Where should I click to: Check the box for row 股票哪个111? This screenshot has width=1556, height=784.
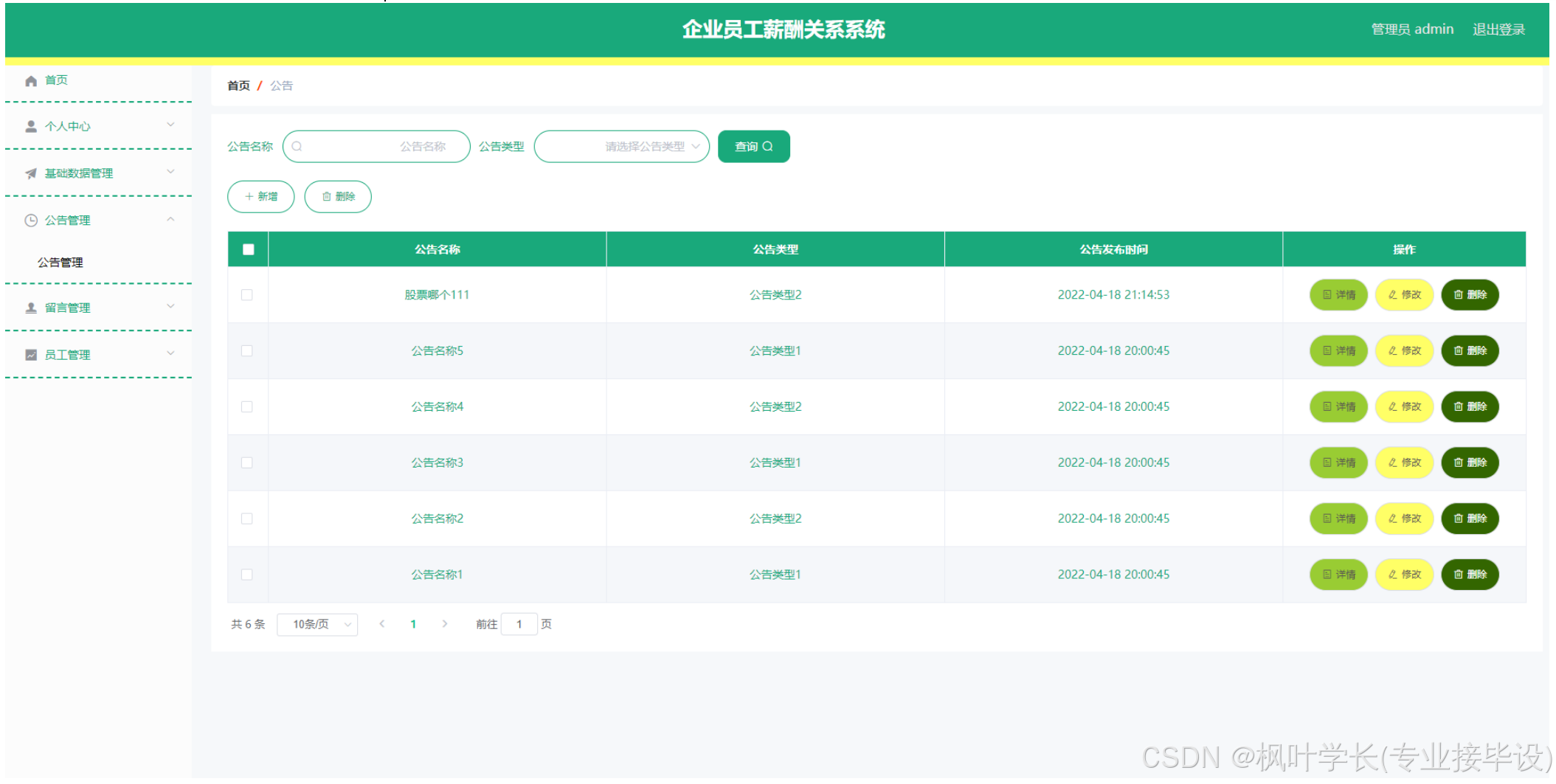[x=247, y=295]
